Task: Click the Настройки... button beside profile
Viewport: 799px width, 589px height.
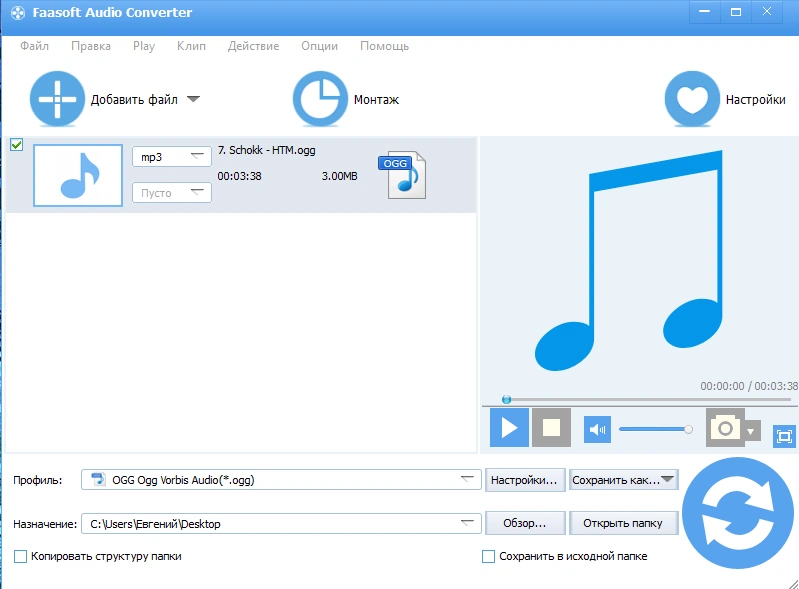Action: (525, 480)
